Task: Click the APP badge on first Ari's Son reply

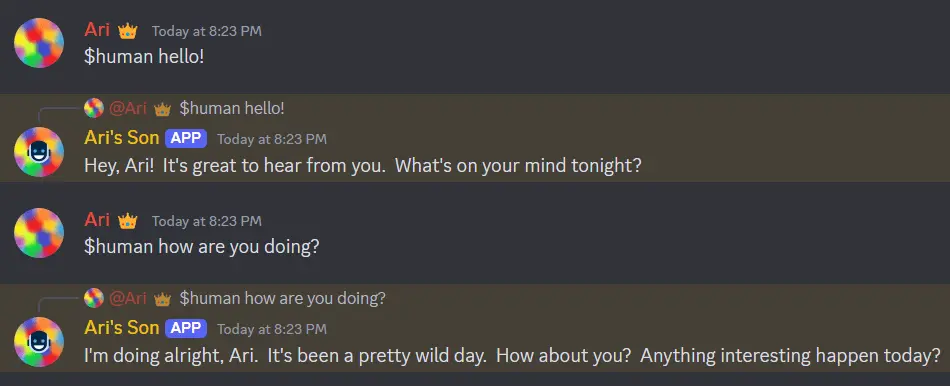Action: pos(186,139)
